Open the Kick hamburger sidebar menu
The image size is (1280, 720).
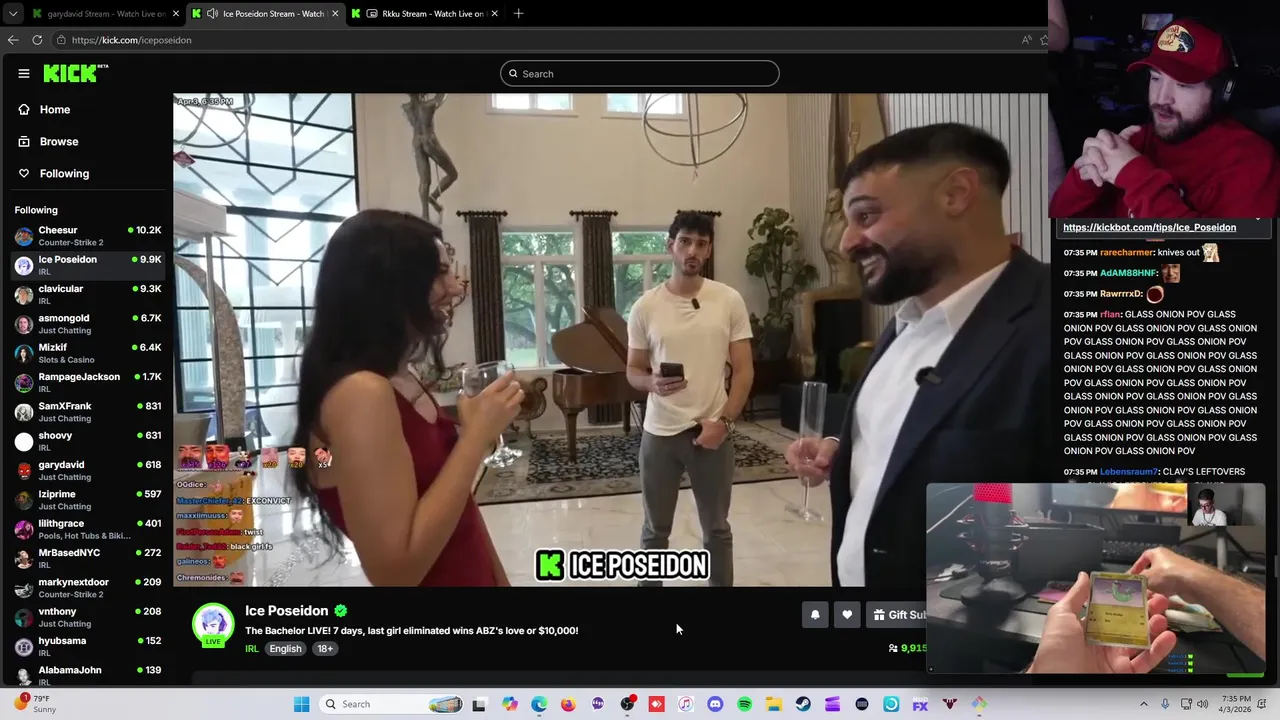click(24, 73)
